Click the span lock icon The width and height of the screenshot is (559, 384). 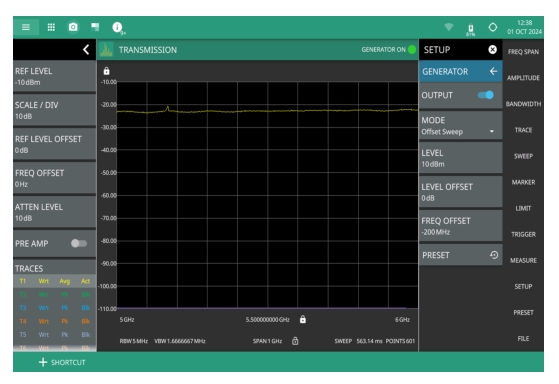click(x=295, y=341)
